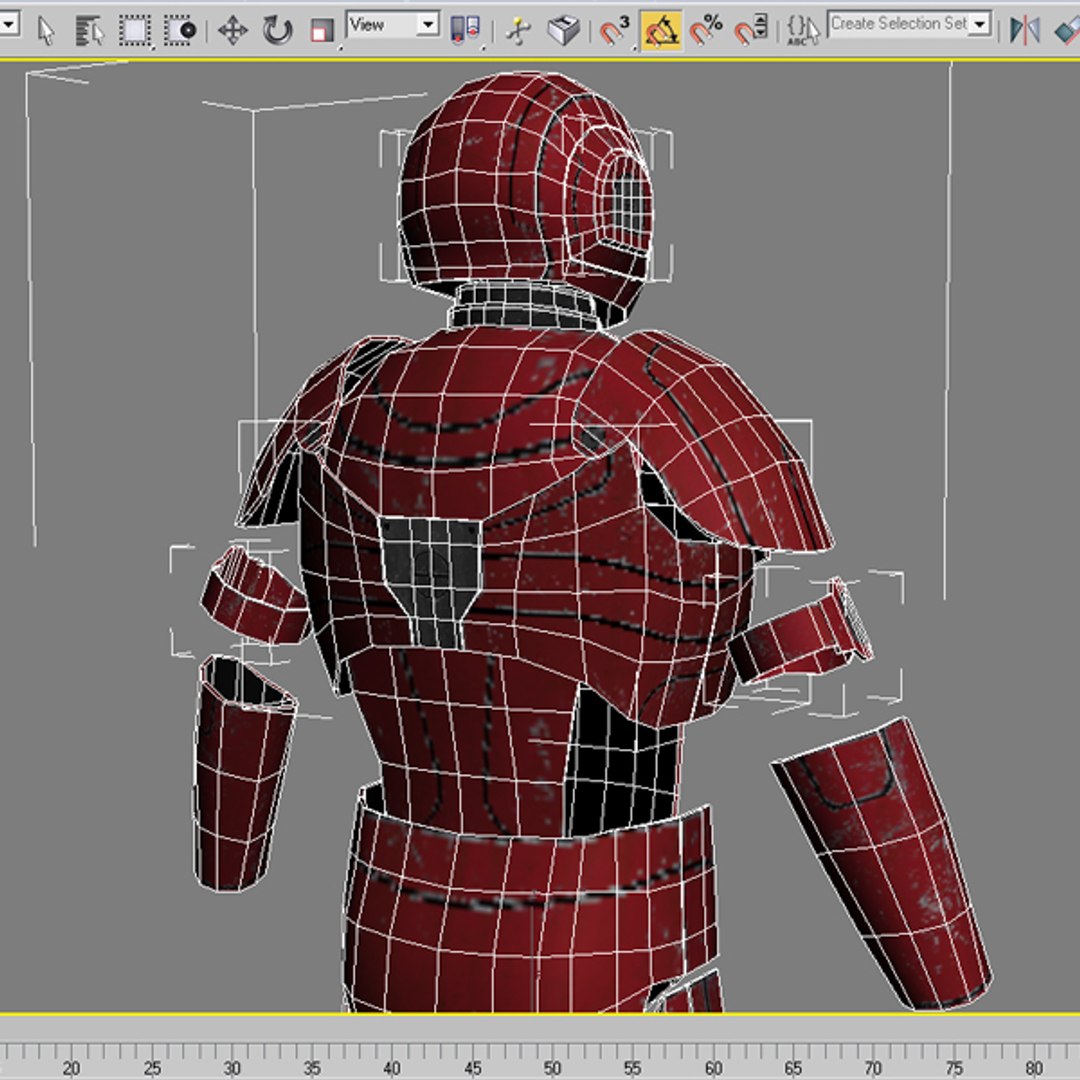The image size is (1080, 1080).
Task: Jump to frame 35 on the timeline
Action: [x=312, y=1067]
